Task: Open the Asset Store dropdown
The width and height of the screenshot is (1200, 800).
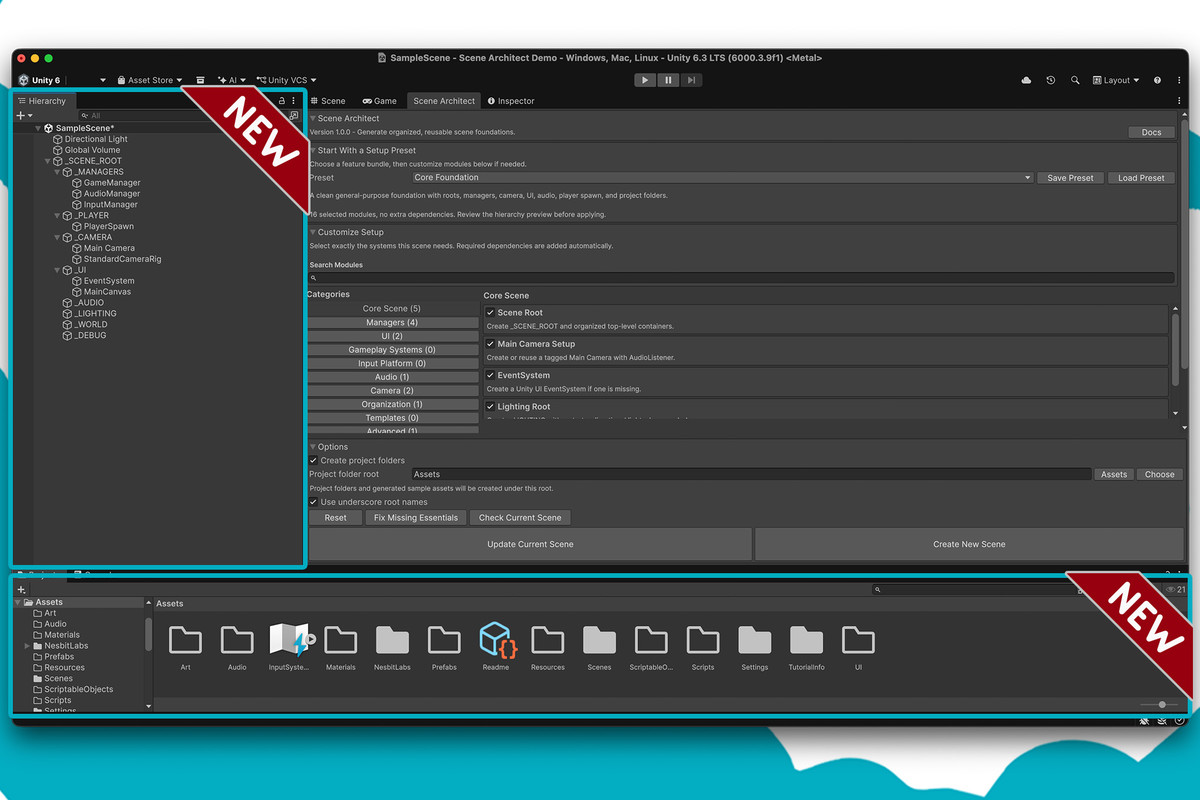Action: pos(150,80)
